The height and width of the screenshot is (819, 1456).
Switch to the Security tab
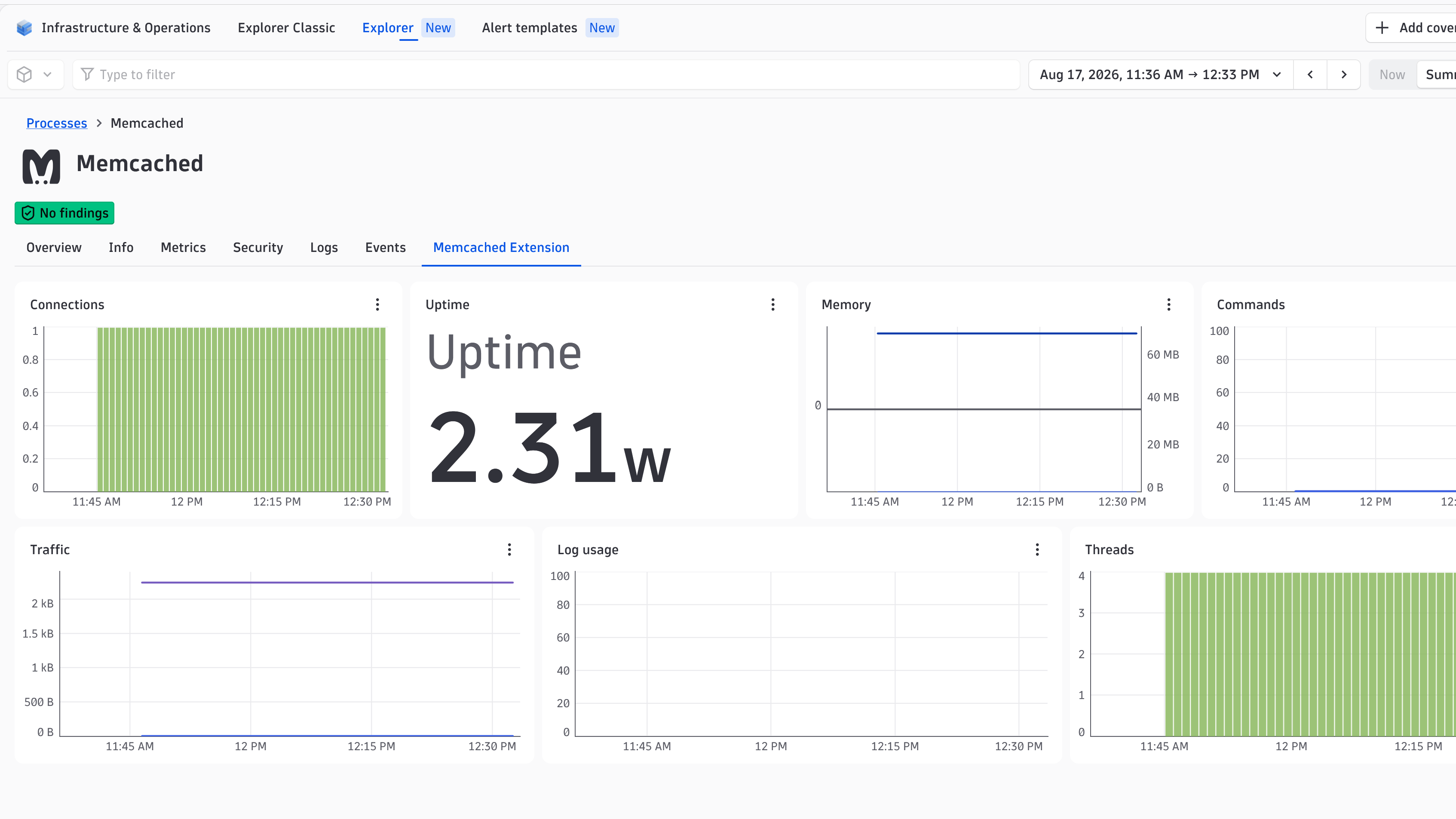tap(258, 248)
